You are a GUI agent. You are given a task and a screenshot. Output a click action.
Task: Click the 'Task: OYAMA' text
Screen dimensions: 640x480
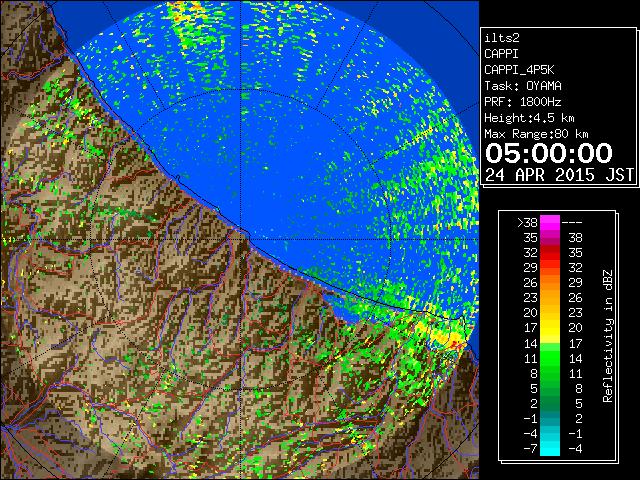point(522,86)
